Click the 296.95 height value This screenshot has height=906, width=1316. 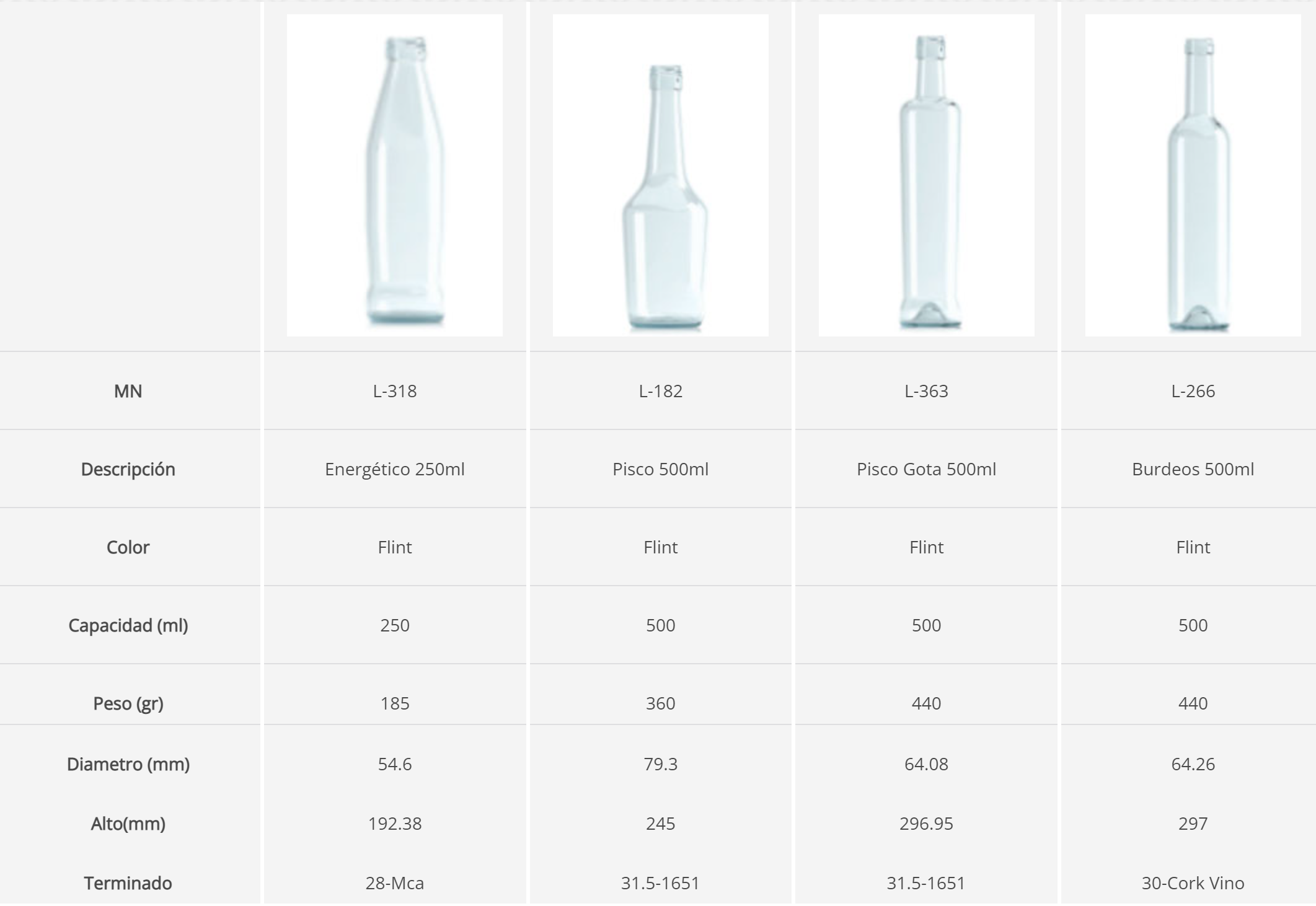[x=926, y=824]
